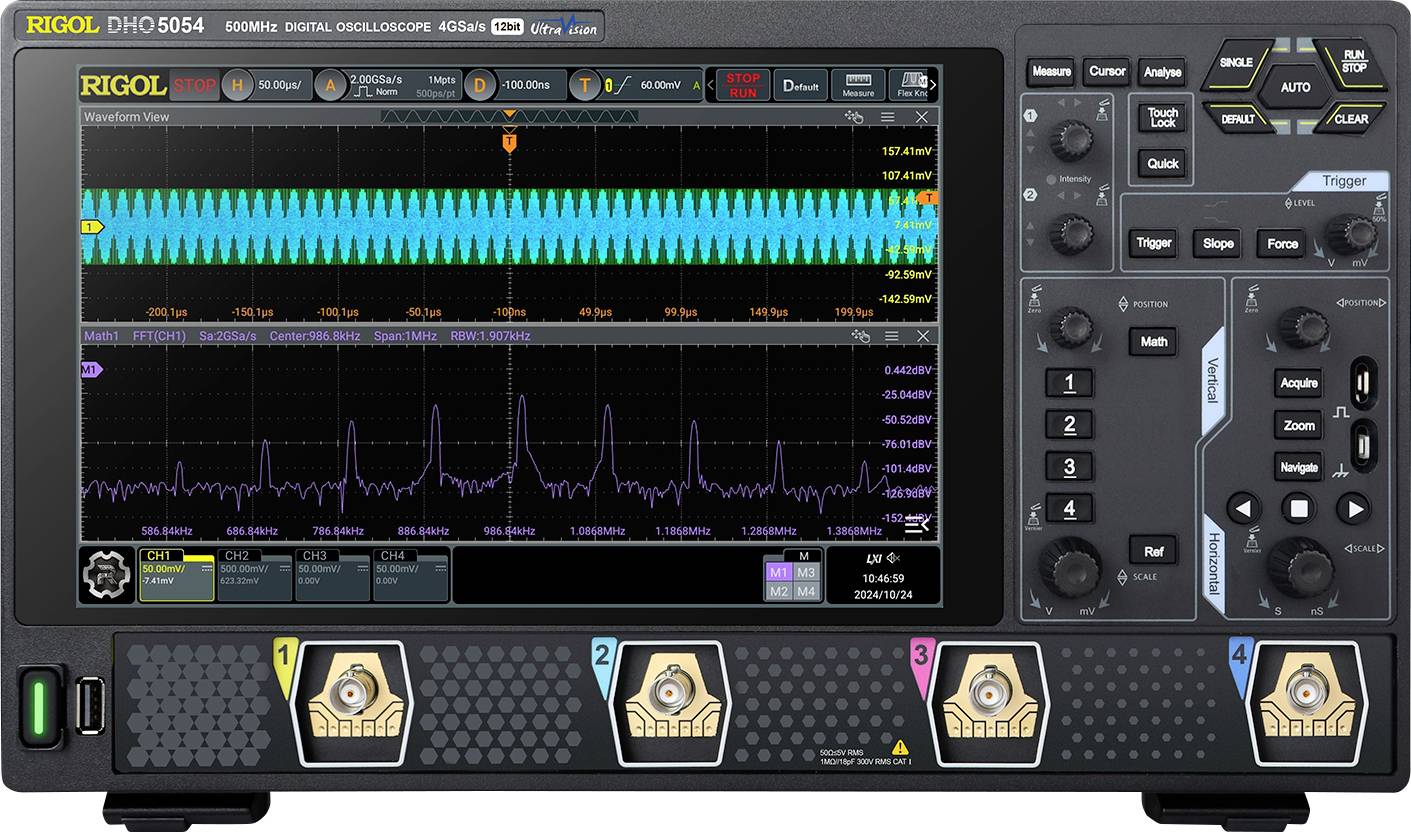Enable the M2 math trace
The image size is (1411, 832).
[780, 590]
